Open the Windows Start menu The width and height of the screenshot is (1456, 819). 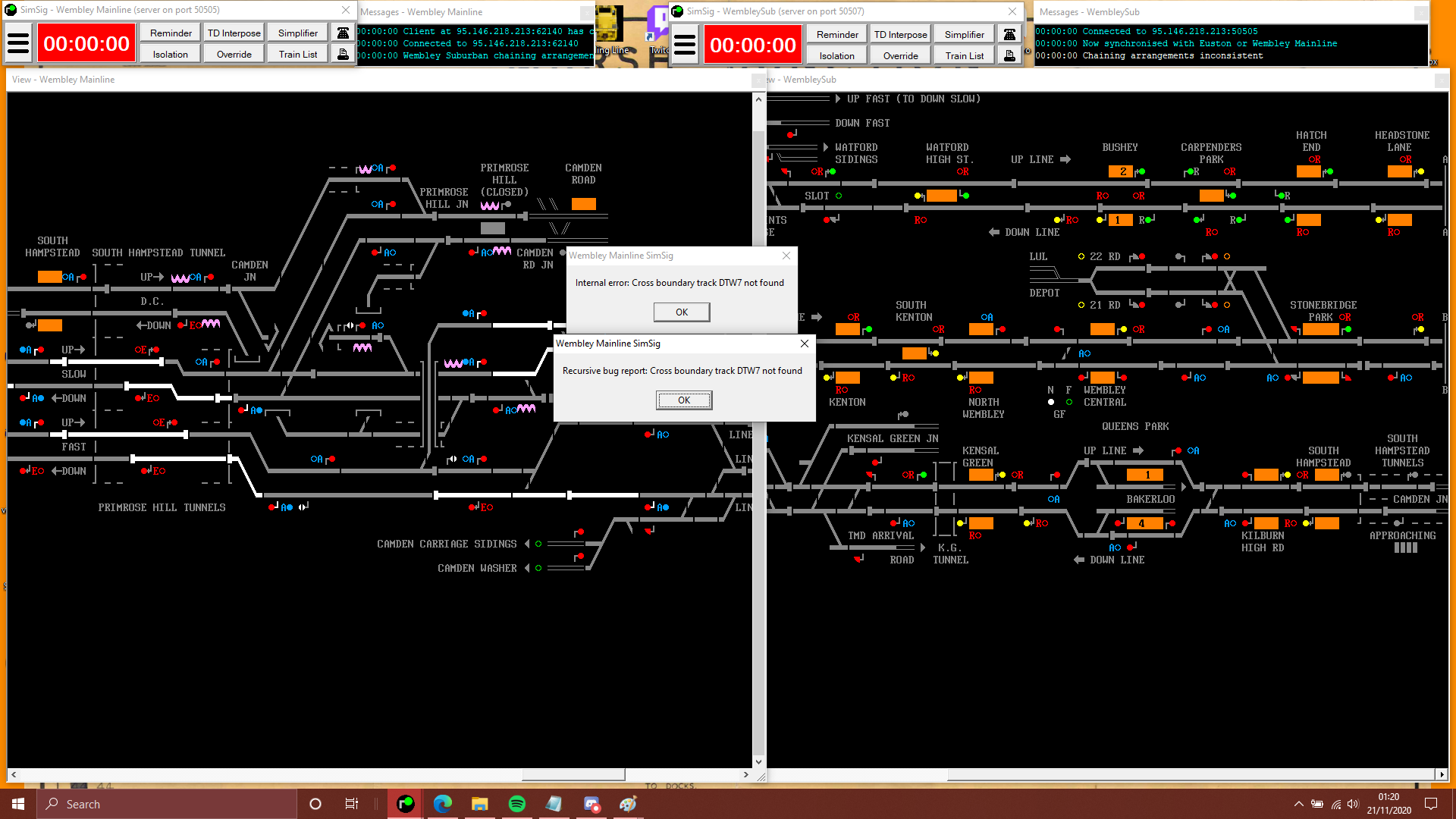point(18,804)
